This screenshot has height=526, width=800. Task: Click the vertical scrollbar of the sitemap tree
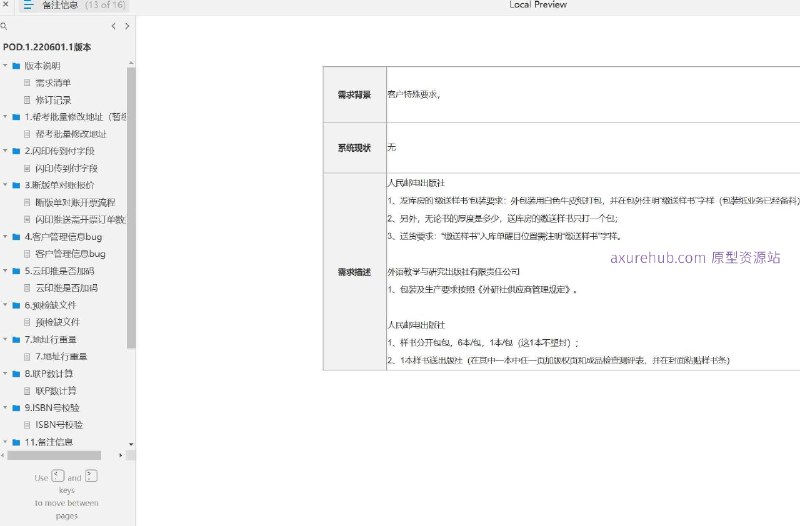click(x=131, y=208)
